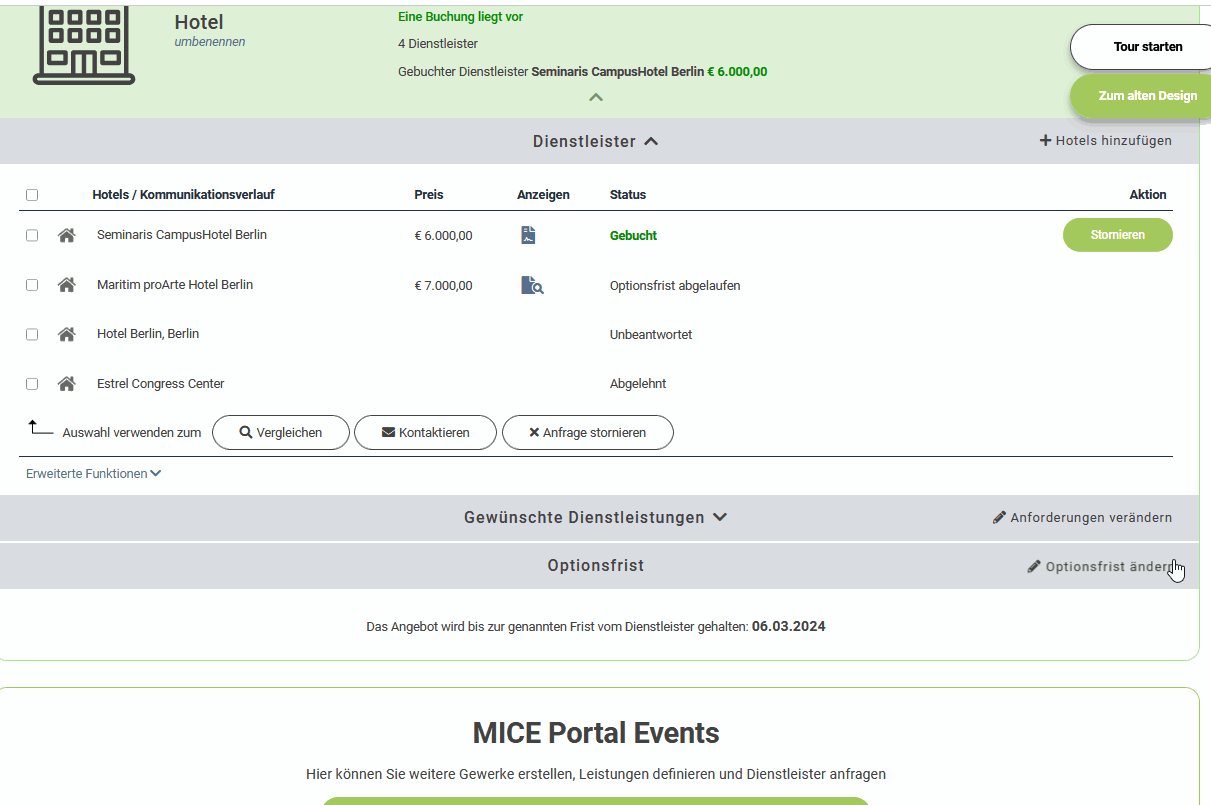Screen dimensions: 1211x805
Task: Click the Preis column header
Action: coord(429,195)
